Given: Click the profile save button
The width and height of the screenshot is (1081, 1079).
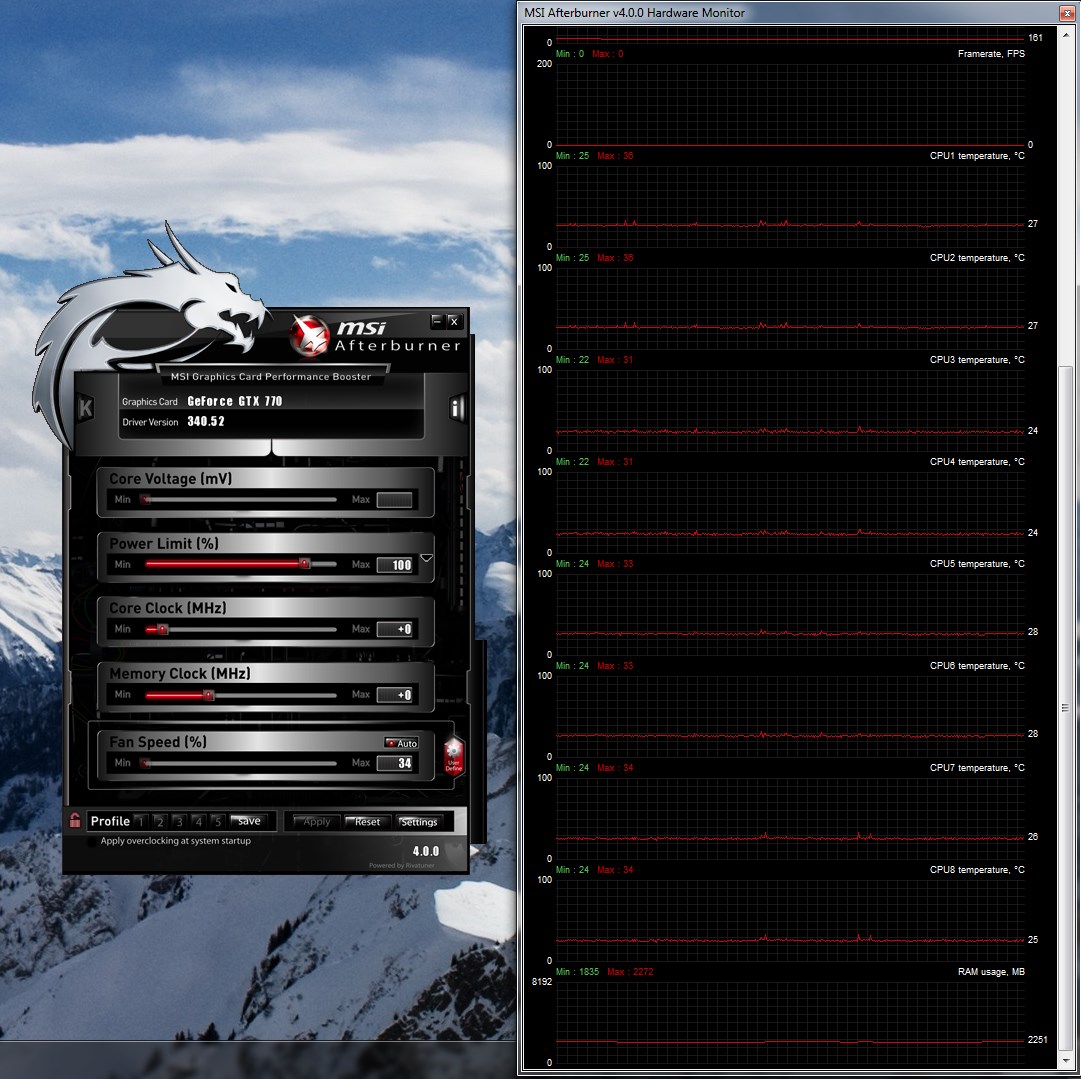Looking at the screenshot, I should [x=249, y=821].
